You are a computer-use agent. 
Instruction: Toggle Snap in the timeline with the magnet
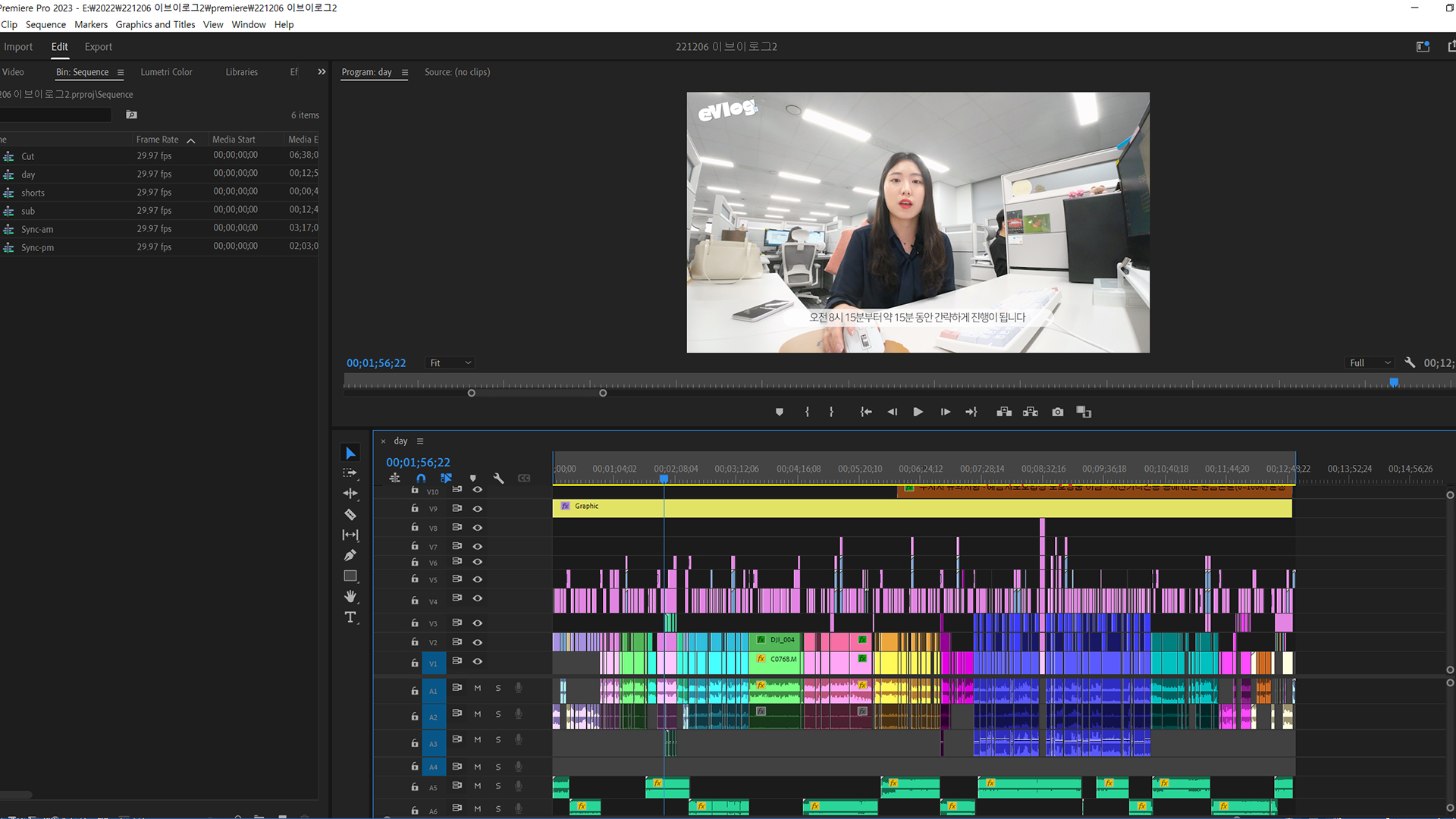421,479
